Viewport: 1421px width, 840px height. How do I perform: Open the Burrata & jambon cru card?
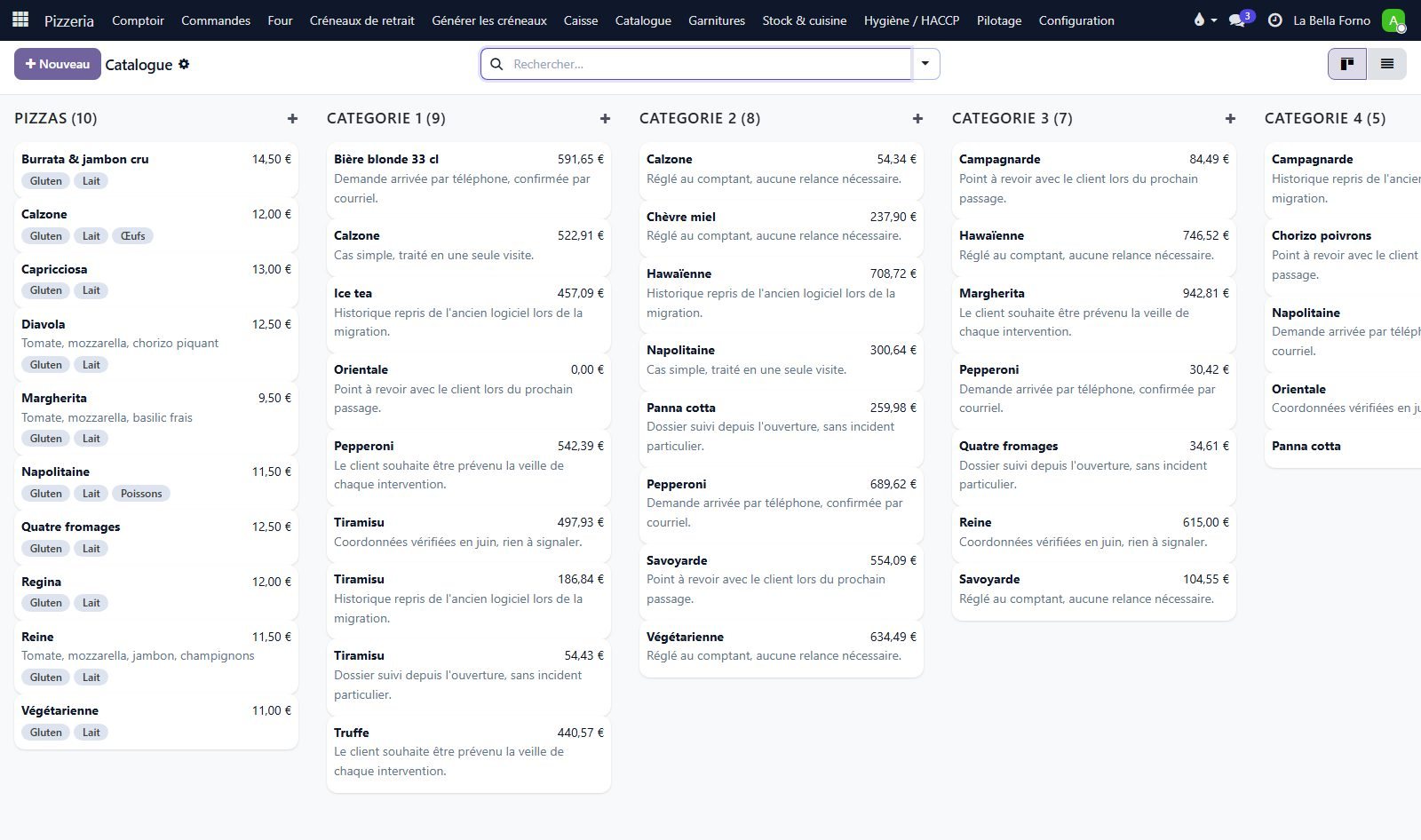point(156,170)
